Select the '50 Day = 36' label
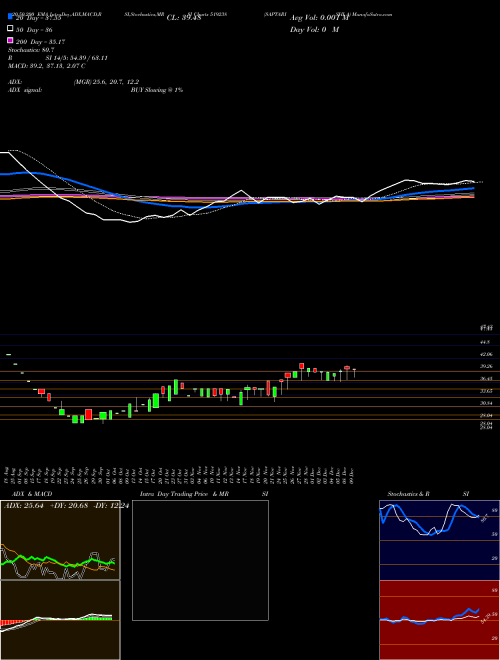This screenshot has height=660, width=500. [x=34, y=30]
